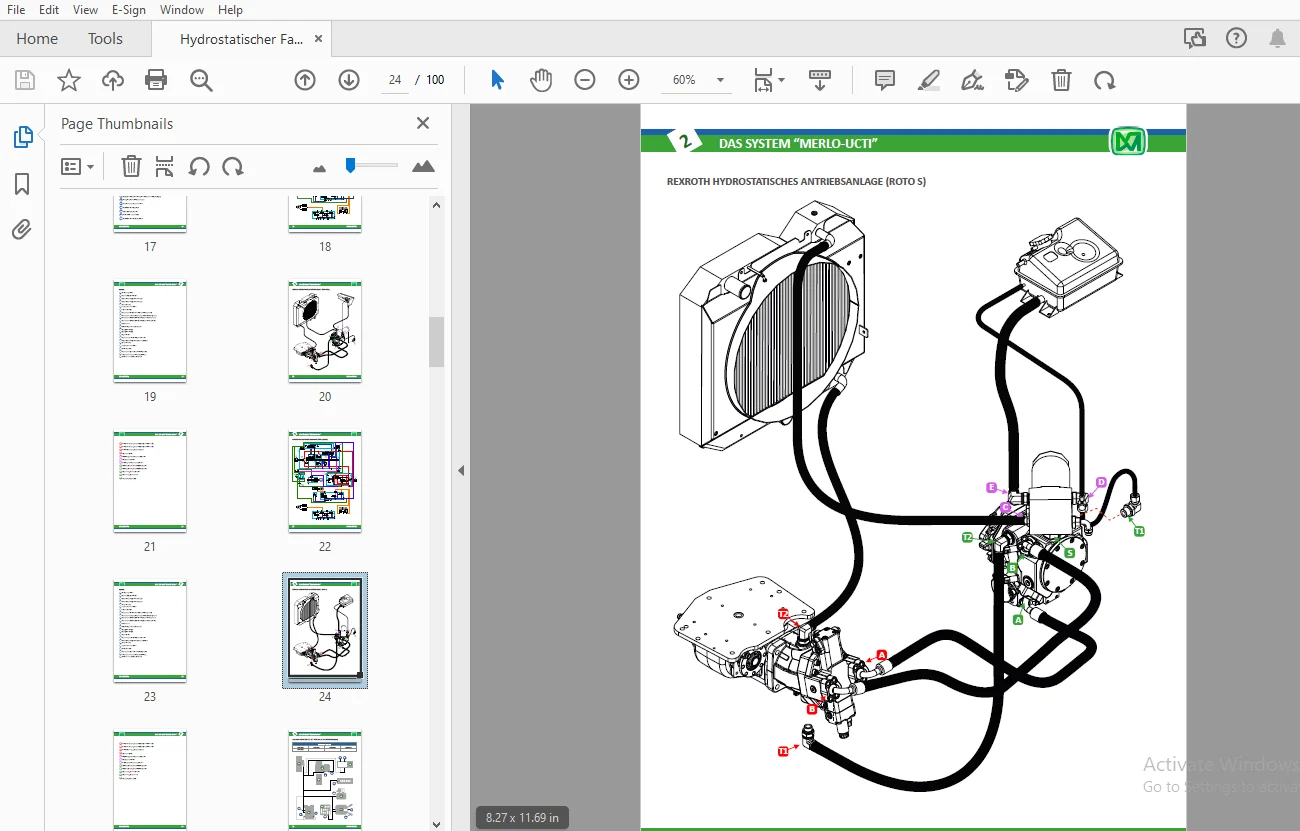Open the Page Thumbnails panel icon

pos(22,137)
